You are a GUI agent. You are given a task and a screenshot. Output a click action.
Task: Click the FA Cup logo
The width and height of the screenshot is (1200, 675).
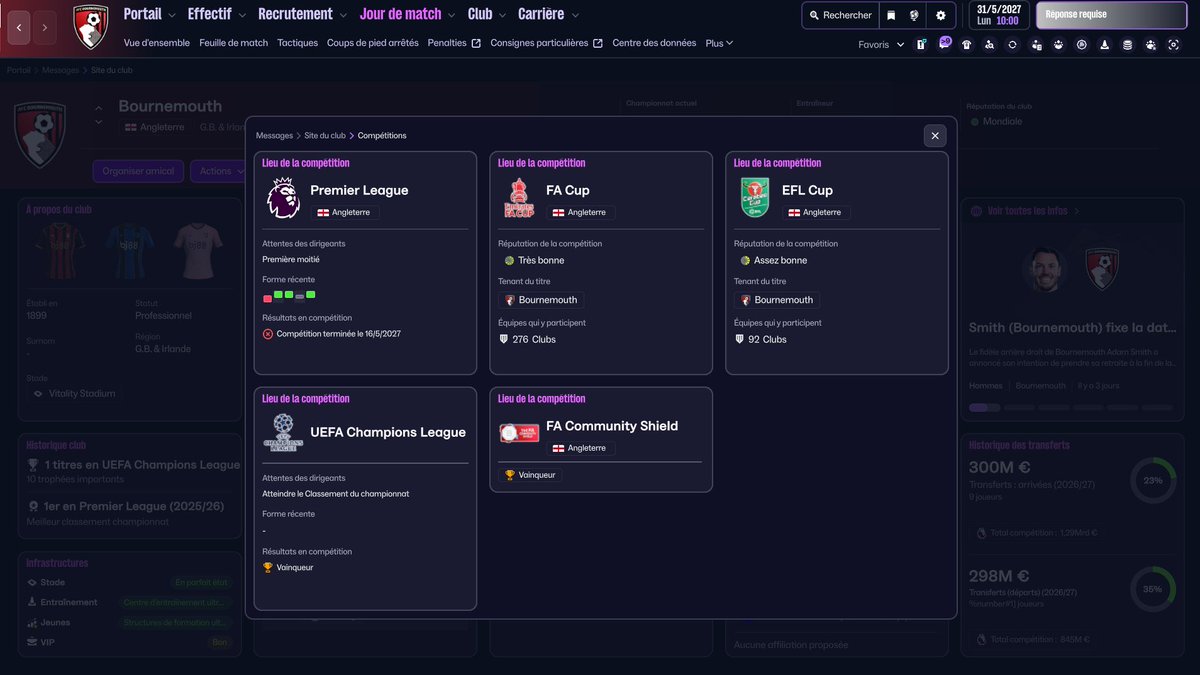coord(518,198)
